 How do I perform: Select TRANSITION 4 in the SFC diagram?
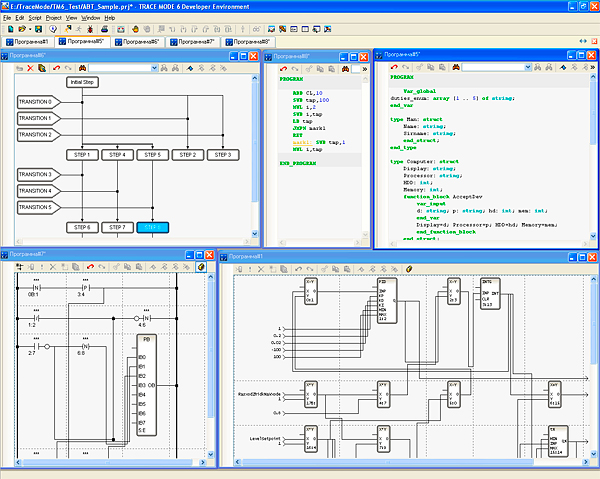tap(39, 191)
